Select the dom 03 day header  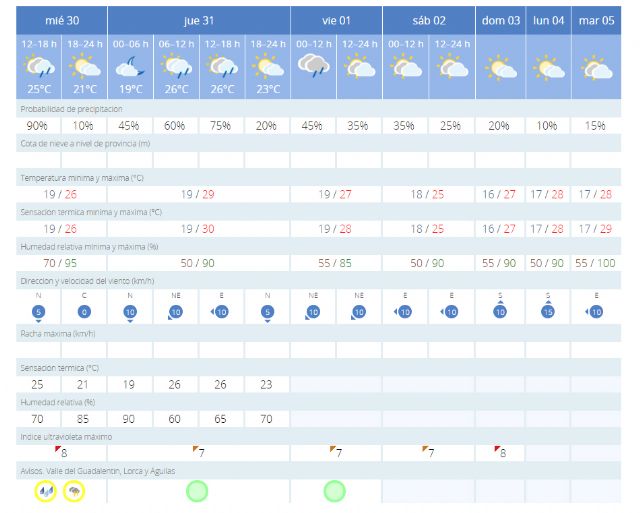pos(500,20)
